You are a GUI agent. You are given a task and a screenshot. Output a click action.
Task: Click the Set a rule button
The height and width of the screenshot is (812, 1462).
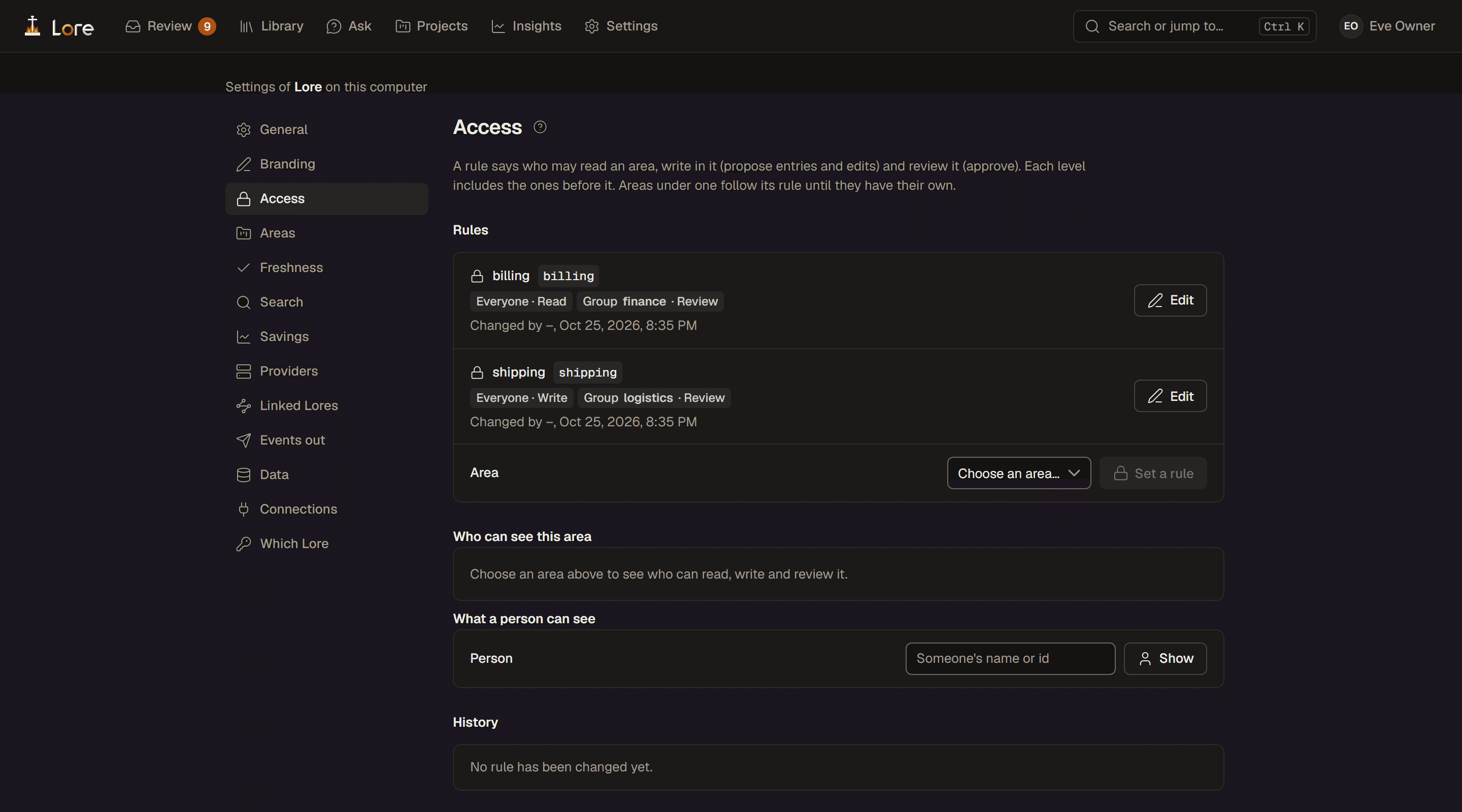tap(1153, 472)
